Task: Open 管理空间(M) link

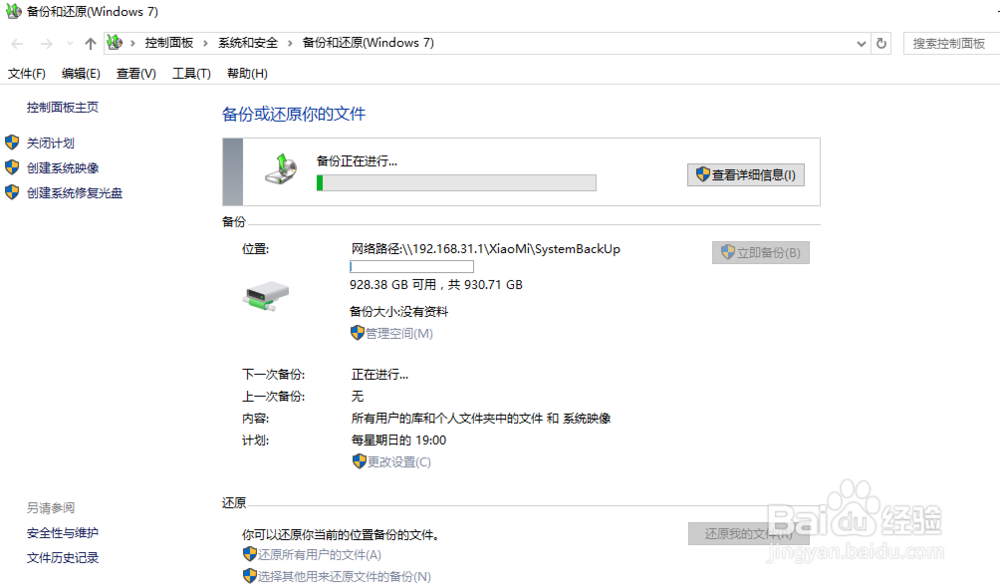Action: [399, 333]
